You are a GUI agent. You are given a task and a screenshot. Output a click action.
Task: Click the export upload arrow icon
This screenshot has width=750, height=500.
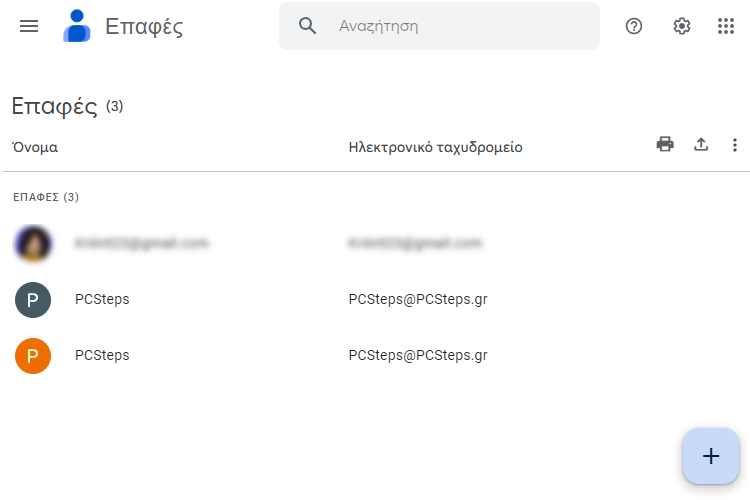tap(701, 144)
